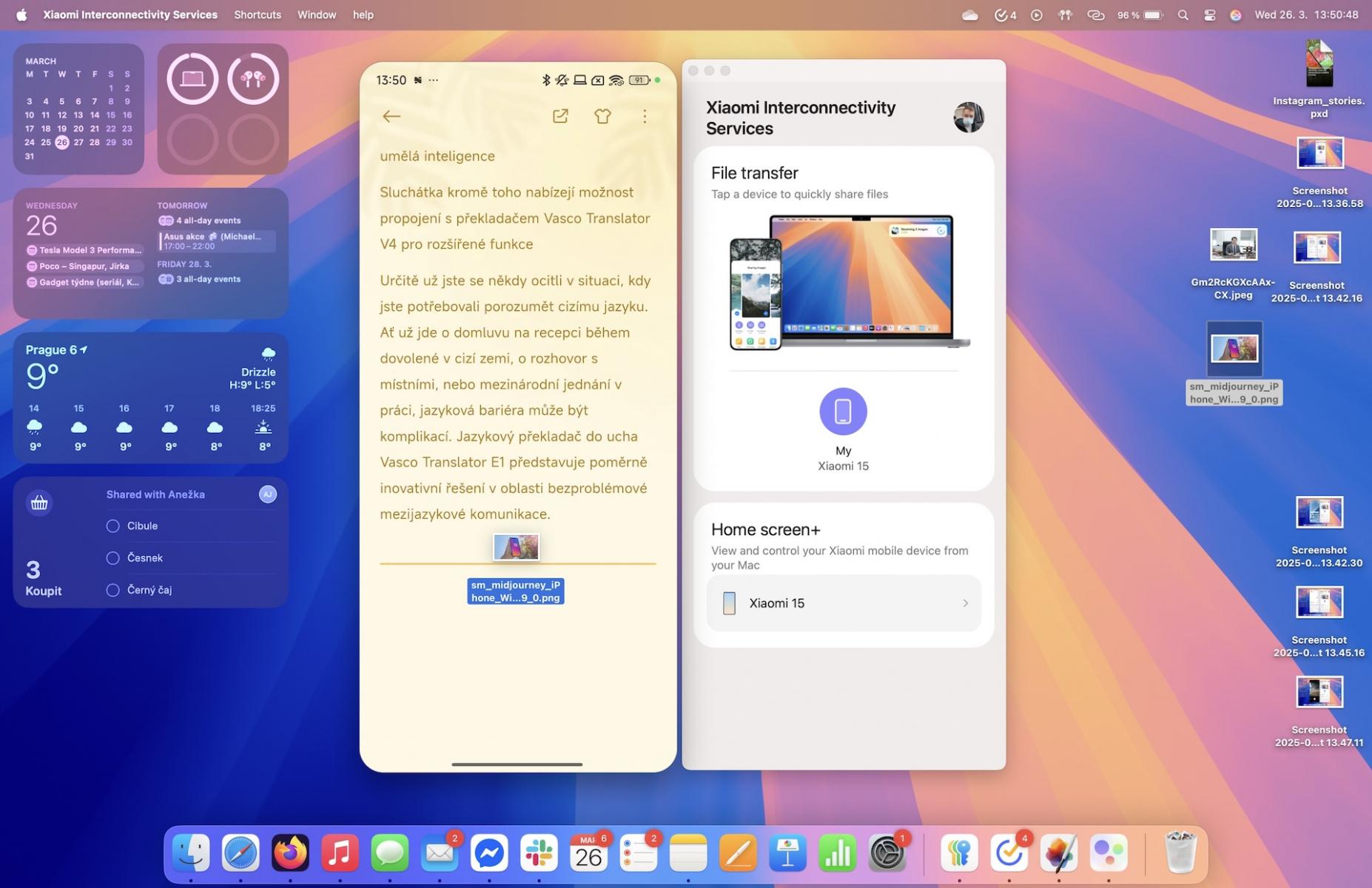Click date 26 in calendar widget

(x=61, y=142)
